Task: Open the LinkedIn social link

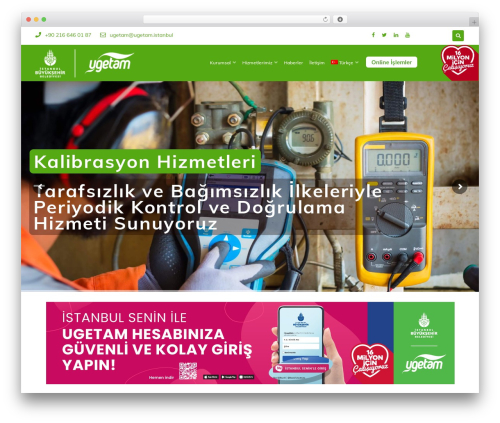Action: click(396, 35)
